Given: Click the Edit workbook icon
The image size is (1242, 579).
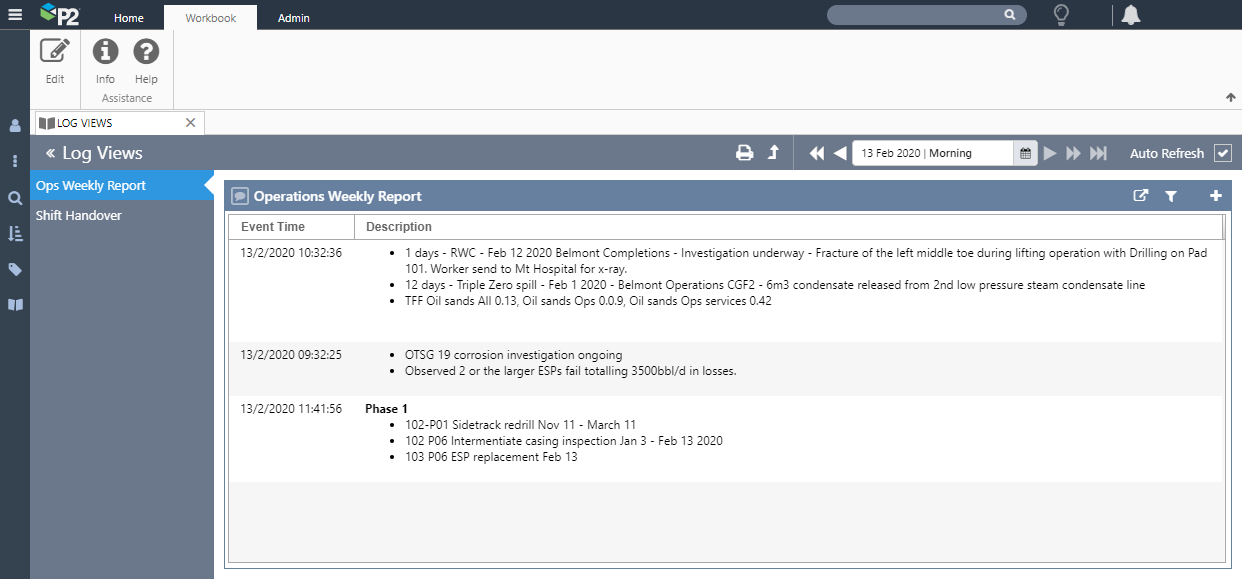Looking at the screenshot, I should [54, 52].
